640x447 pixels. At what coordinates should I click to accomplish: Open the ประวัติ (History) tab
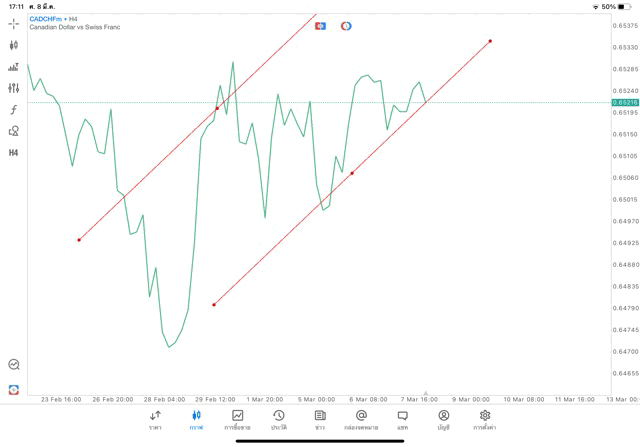(x=278, y=420)
